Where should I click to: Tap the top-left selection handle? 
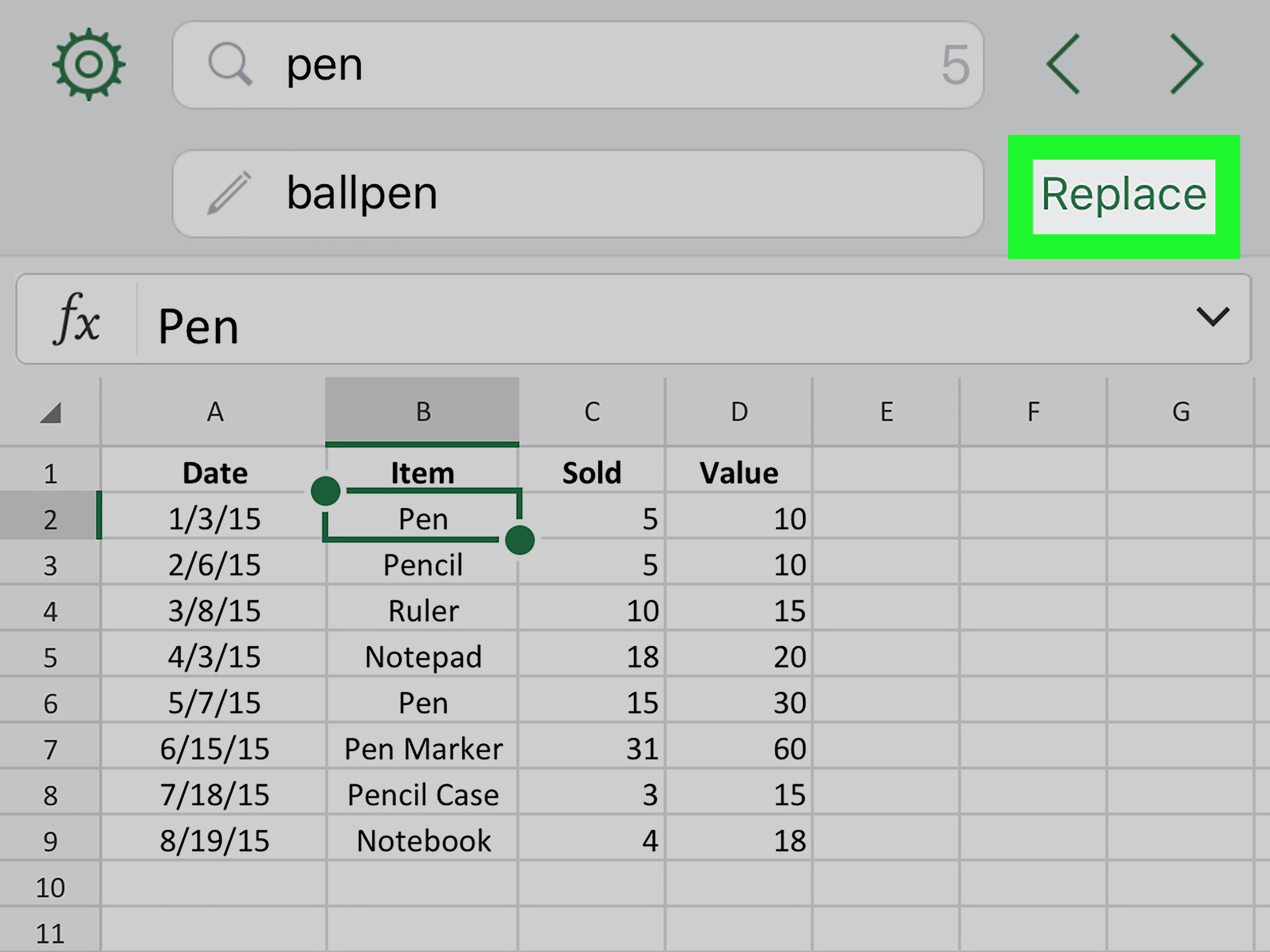(x=325, y=491)
